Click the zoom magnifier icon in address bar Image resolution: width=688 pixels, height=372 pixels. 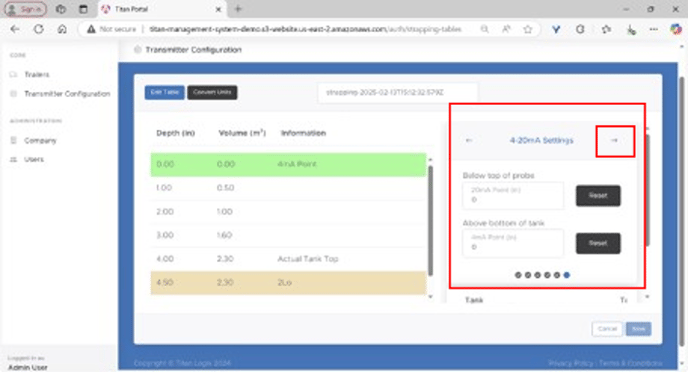coord(484,29)
